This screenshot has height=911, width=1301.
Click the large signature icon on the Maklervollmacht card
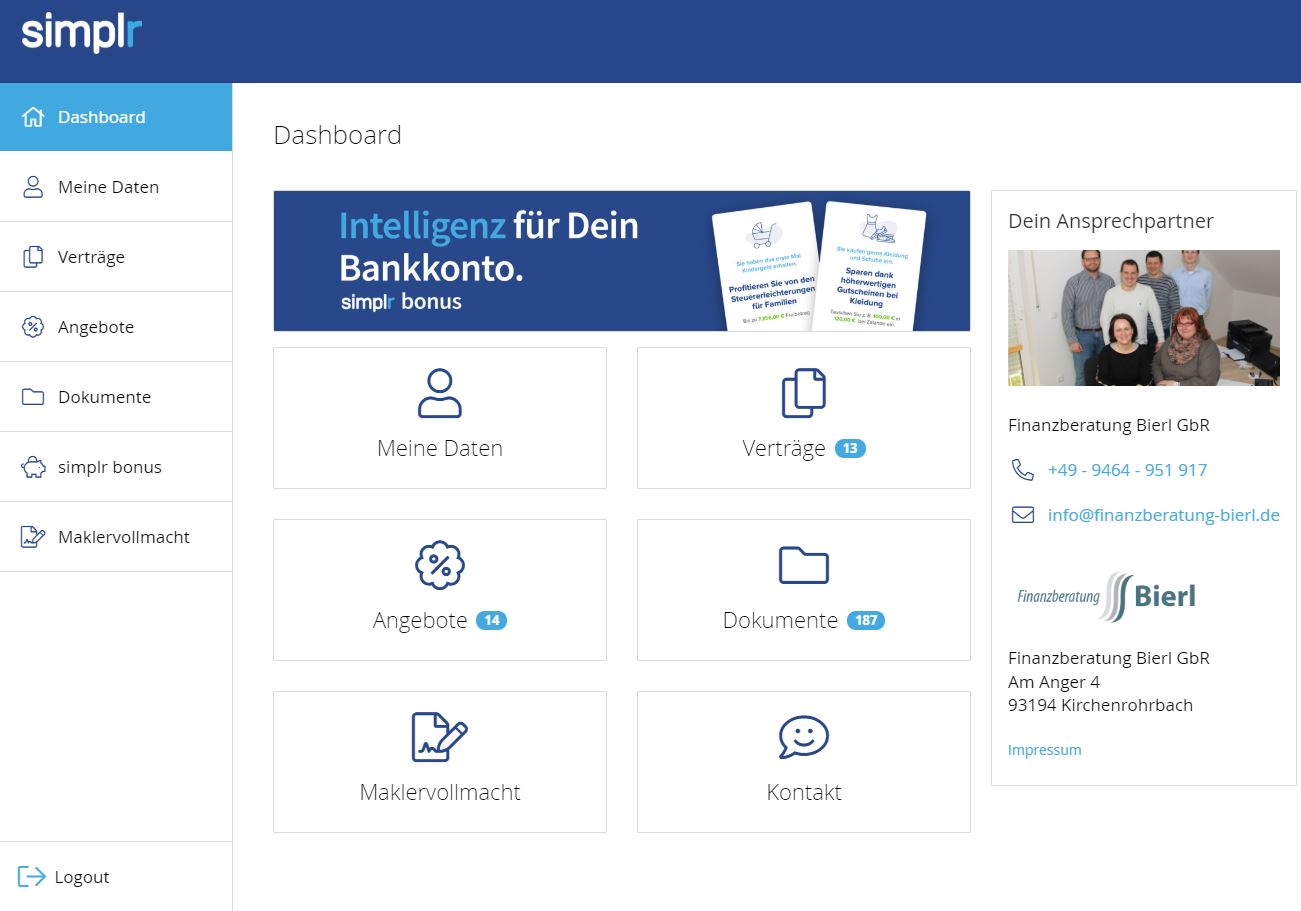(440, 737)
